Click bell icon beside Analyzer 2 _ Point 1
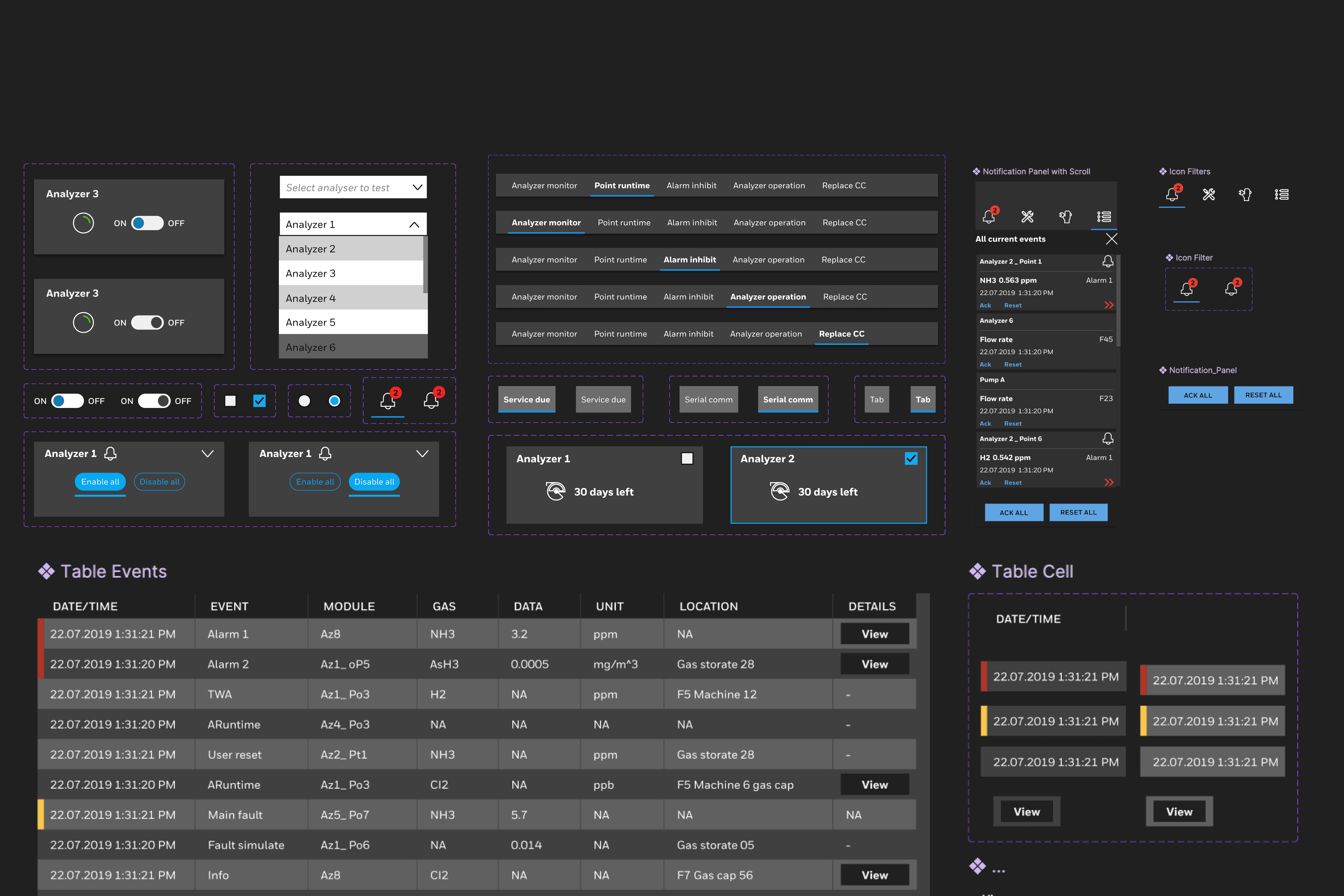Viewport: 1344px width, 896px height. [1107, 261]
